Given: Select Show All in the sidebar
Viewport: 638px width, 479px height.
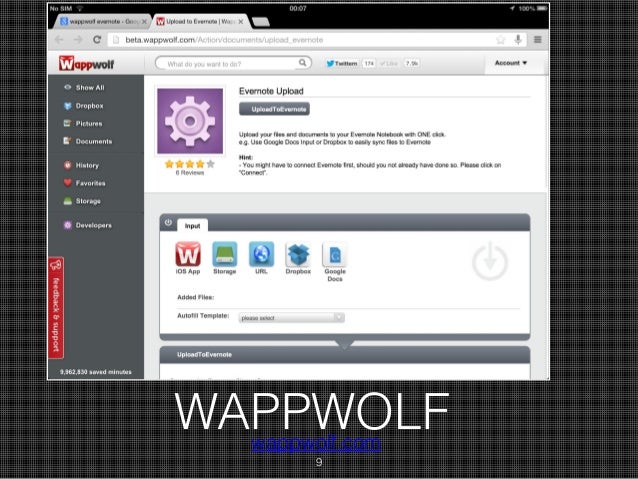Looking at the screenshot, I should point(84,87).
